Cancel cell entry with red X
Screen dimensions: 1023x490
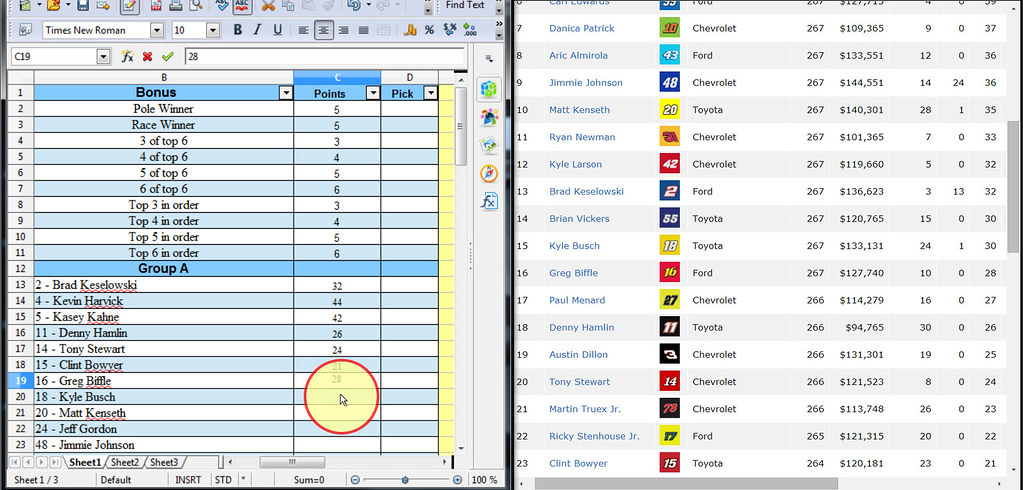147,57
